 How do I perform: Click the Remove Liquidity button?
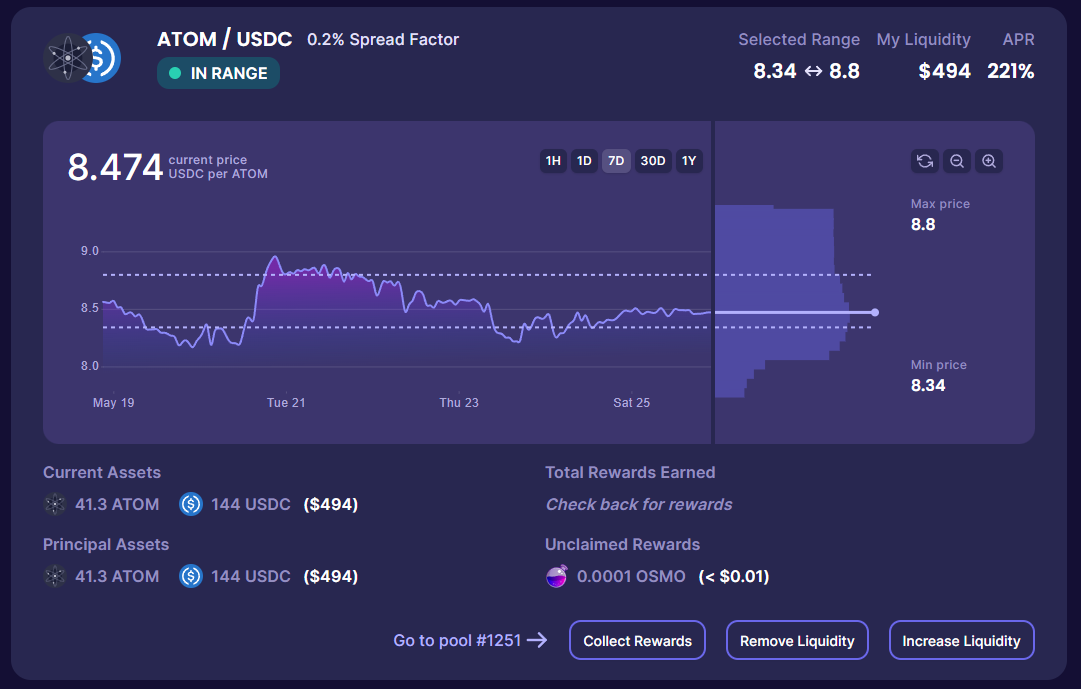pos(797,641)
